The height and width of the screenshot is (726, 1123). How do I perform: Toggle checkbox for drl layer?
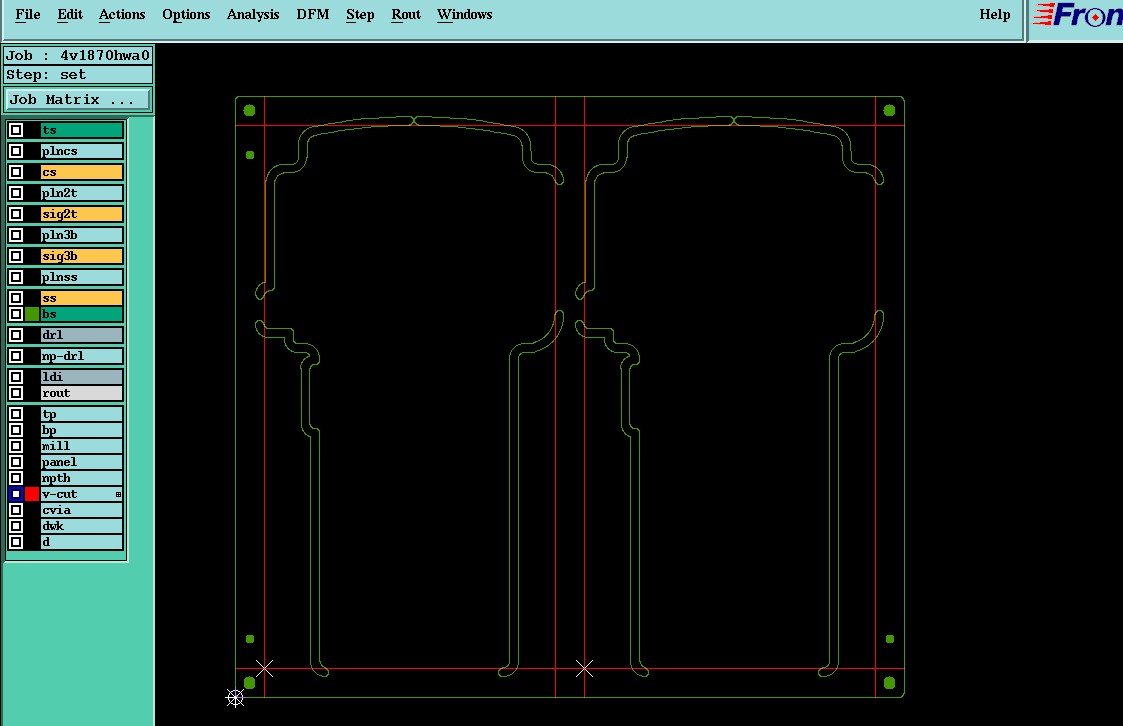tap(16, 335)
